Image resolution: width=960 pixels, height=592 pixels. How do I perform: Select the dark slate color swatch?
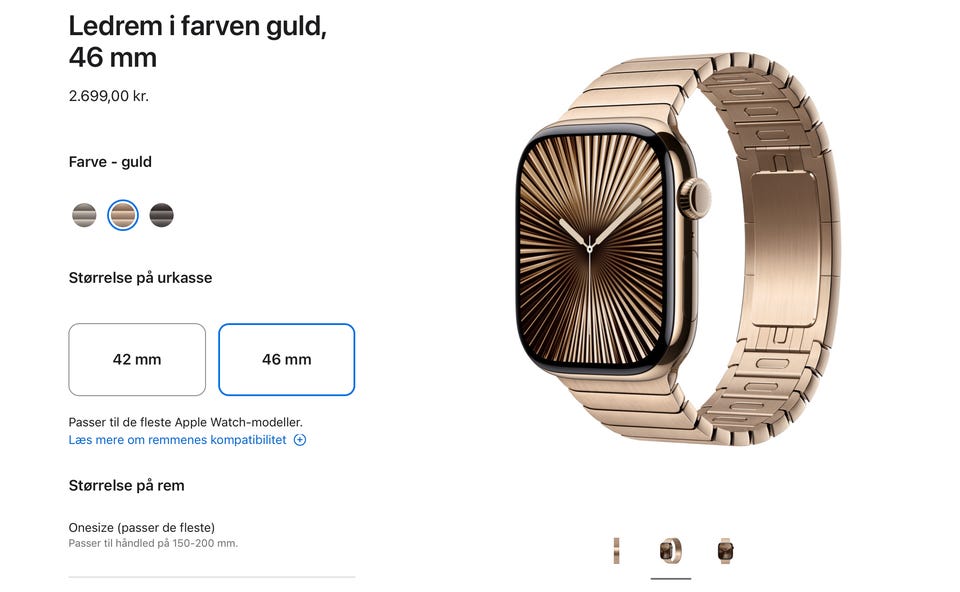(162, 215)
